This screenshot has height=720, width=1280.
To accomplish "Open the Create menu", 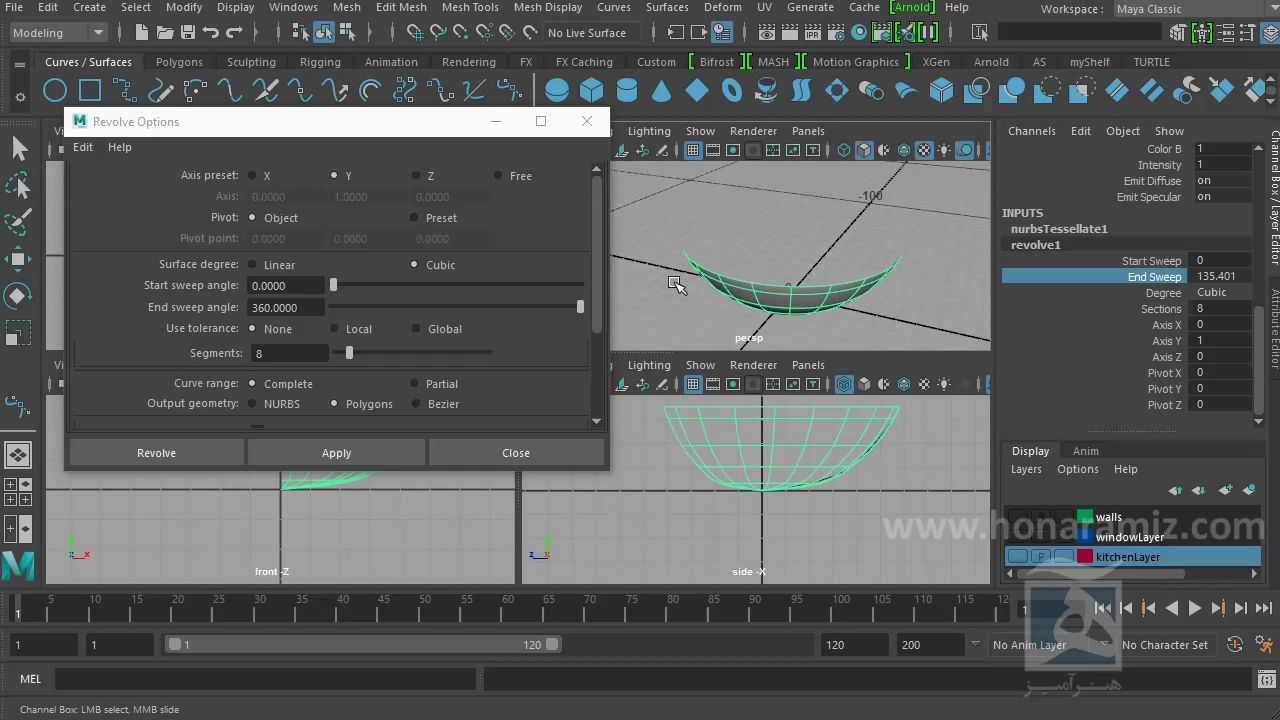I will click(89, 7).
